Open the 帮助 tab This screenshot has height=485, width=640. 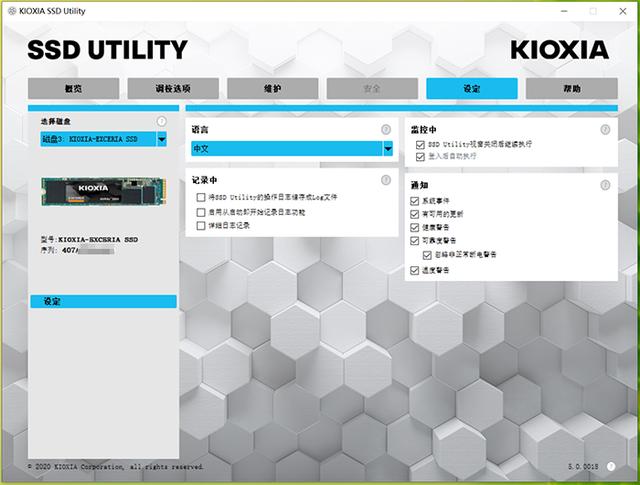click(x=571, y=89)
